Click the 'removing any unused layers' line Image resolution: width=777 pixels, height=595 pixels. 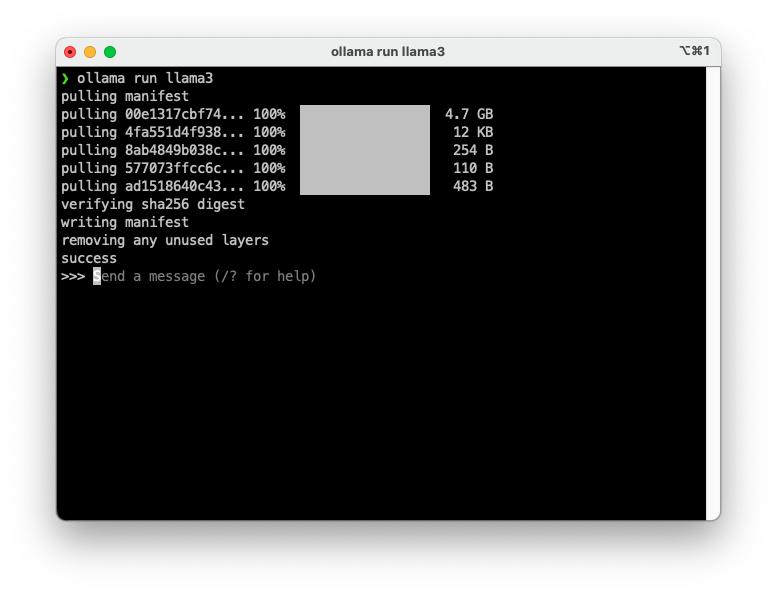pyautogui.click(x=165, y=240)
